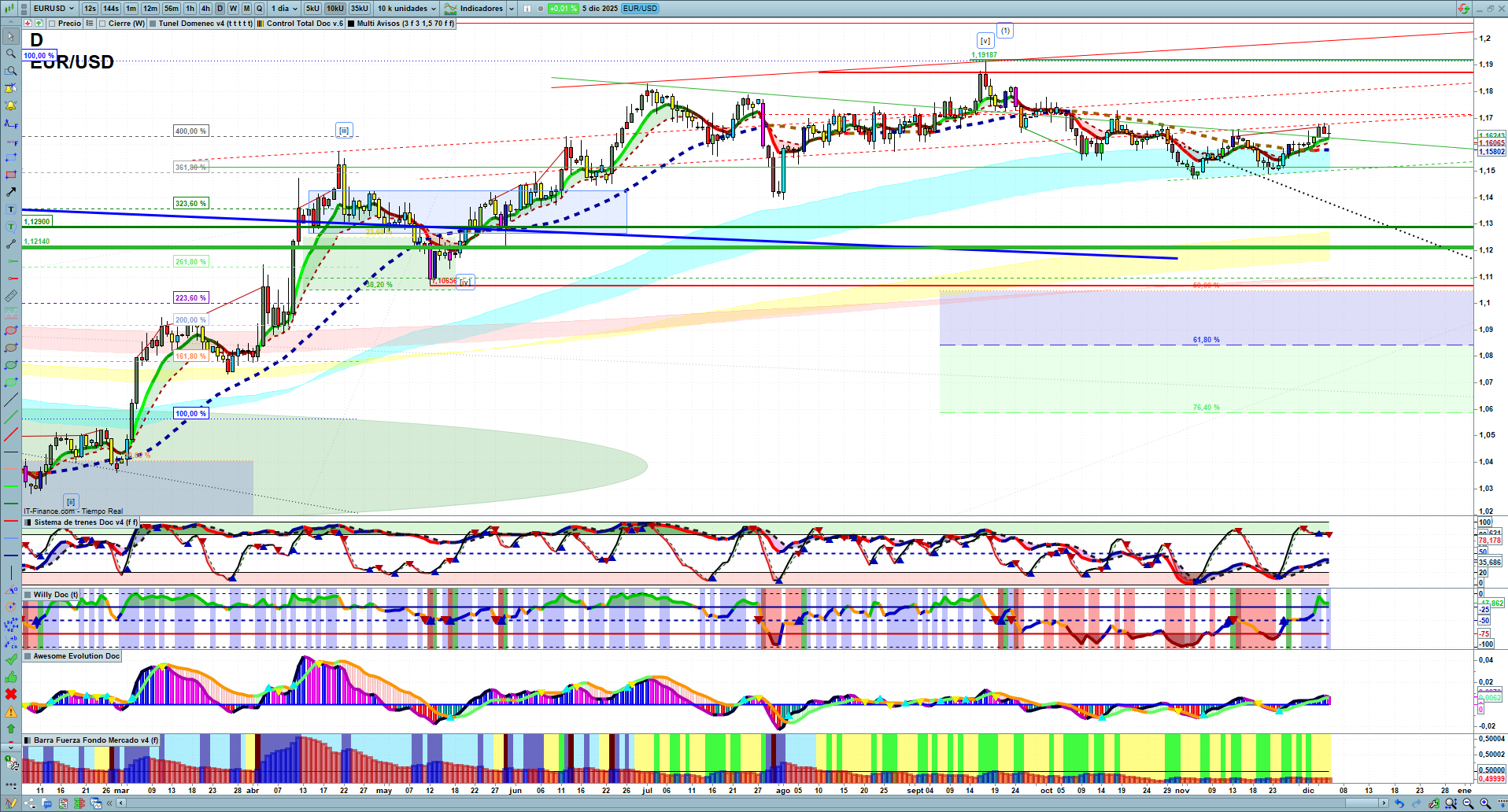Select the W weekly timeframe button
The width and height of the screenshot is (1508, 812).
pyautogui.click(x=233, y=9)
